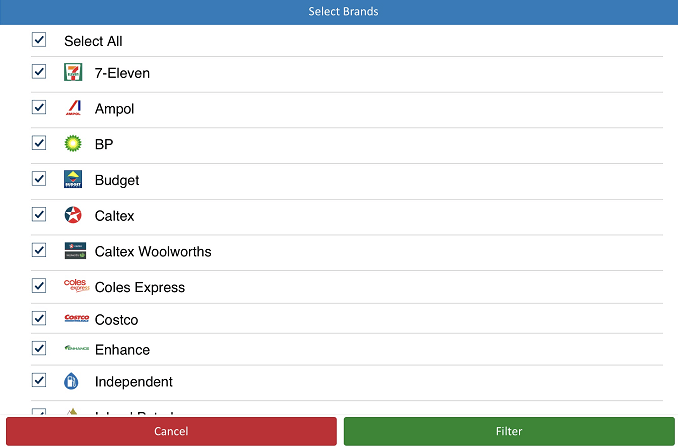Click the Coles Express label text
The image size is (678, 447).
[x=140, y=287]
